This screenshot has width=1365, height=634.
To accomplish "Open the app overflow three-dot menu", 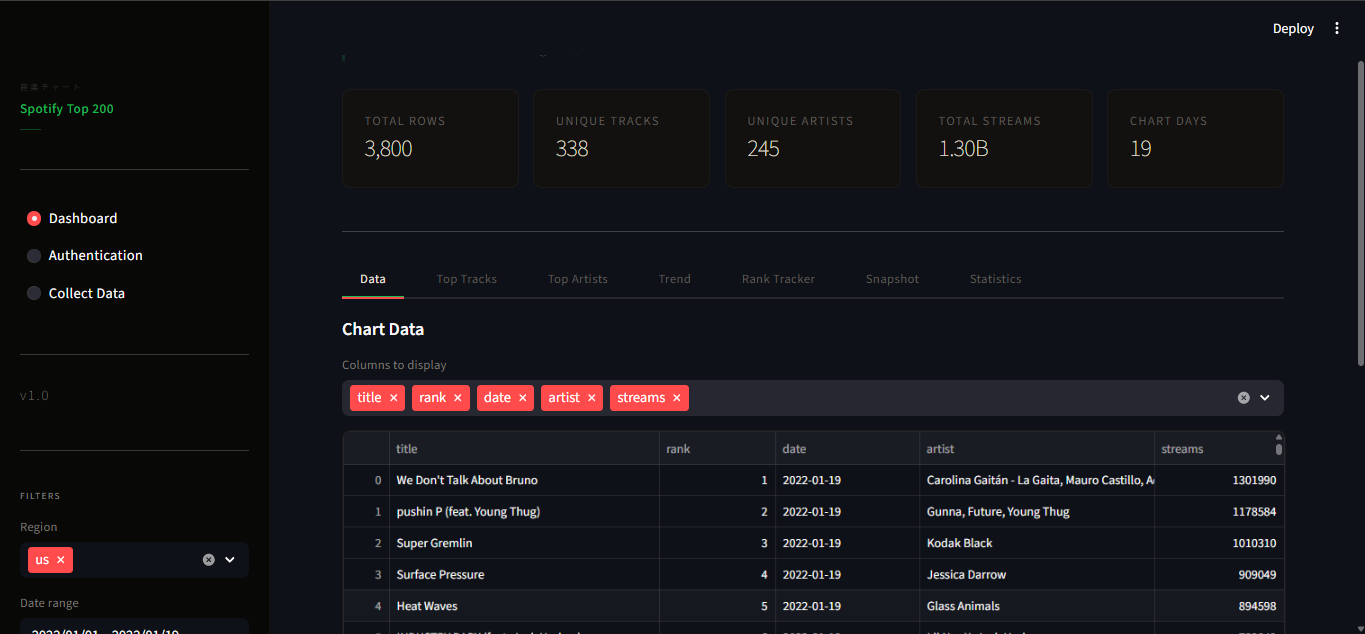I will point(1337,28).
